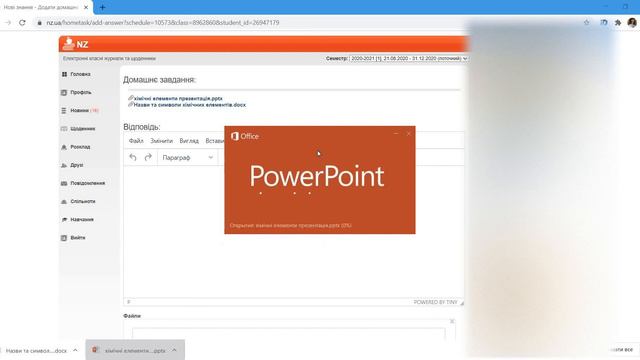Open the Навчання sidebar item
640x360 pixels.
[x=78, y=220]
